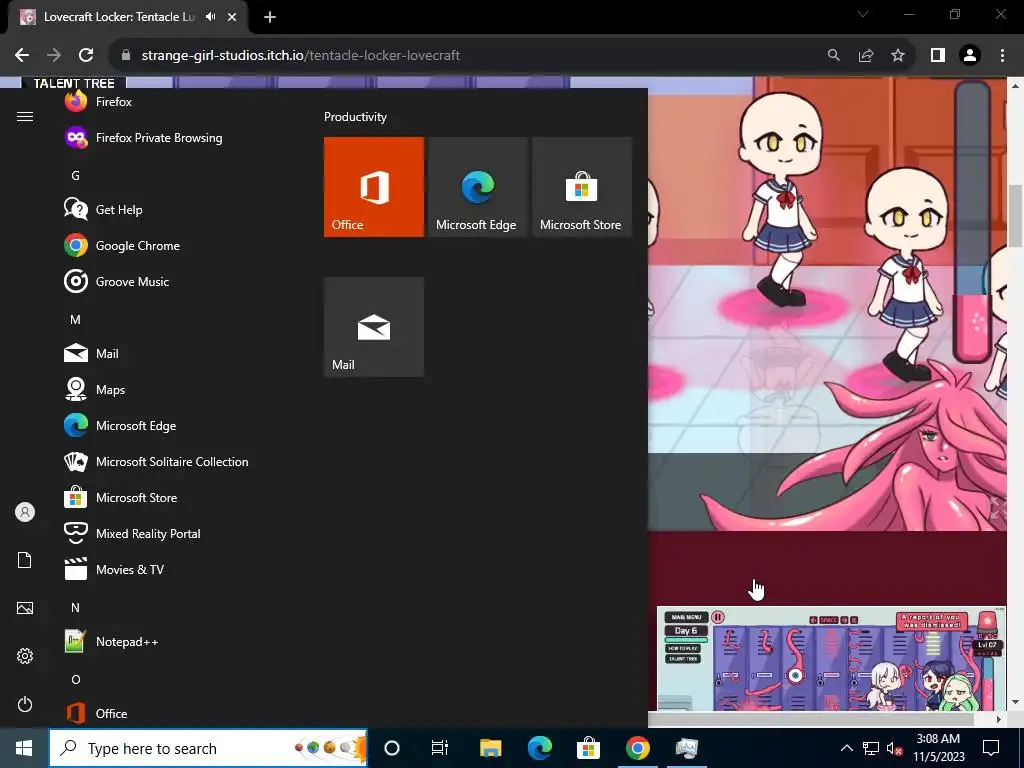Open Cortana circle on the taskbar
Viewport: 1024px width, 768px height.
392,748
